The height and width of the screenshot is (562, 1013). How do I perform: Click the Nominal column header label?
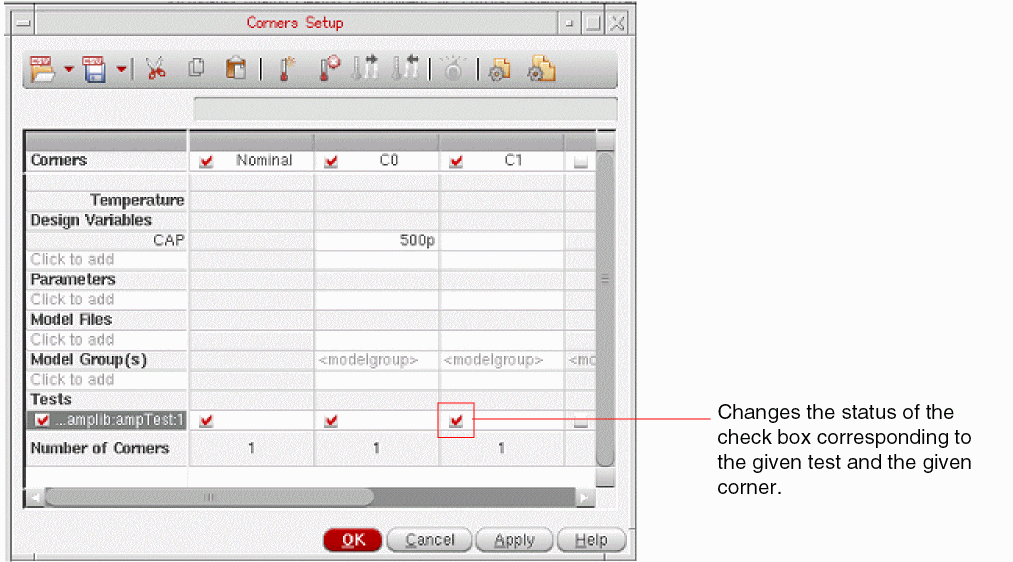coord(264,160)
